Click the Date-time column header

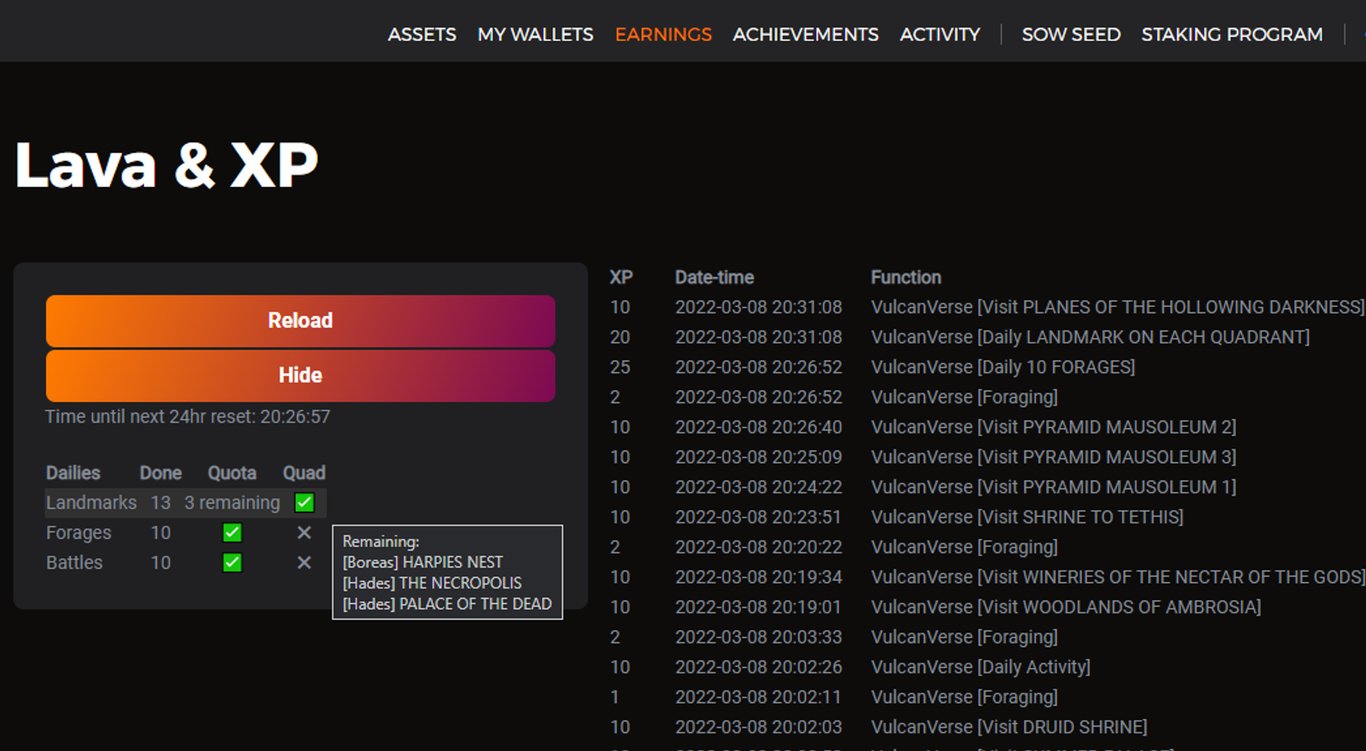tap(714, 277)
